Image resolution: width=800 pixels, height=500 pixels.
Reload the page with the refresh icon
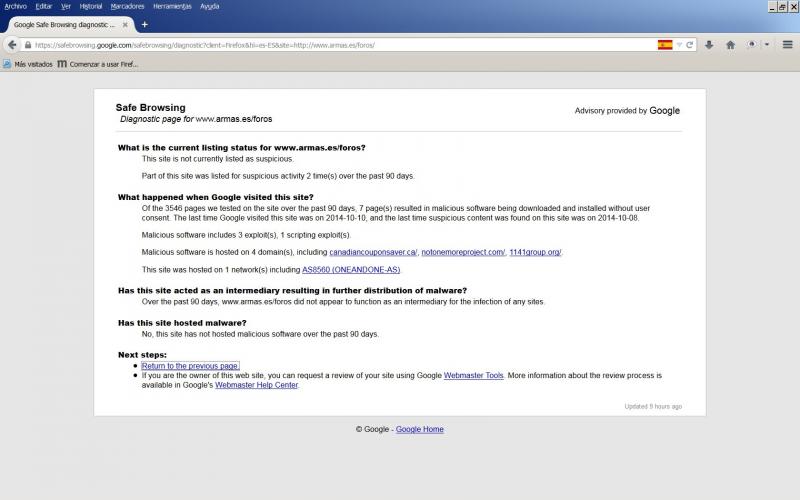pyautogui.click(x=689, y=45)
